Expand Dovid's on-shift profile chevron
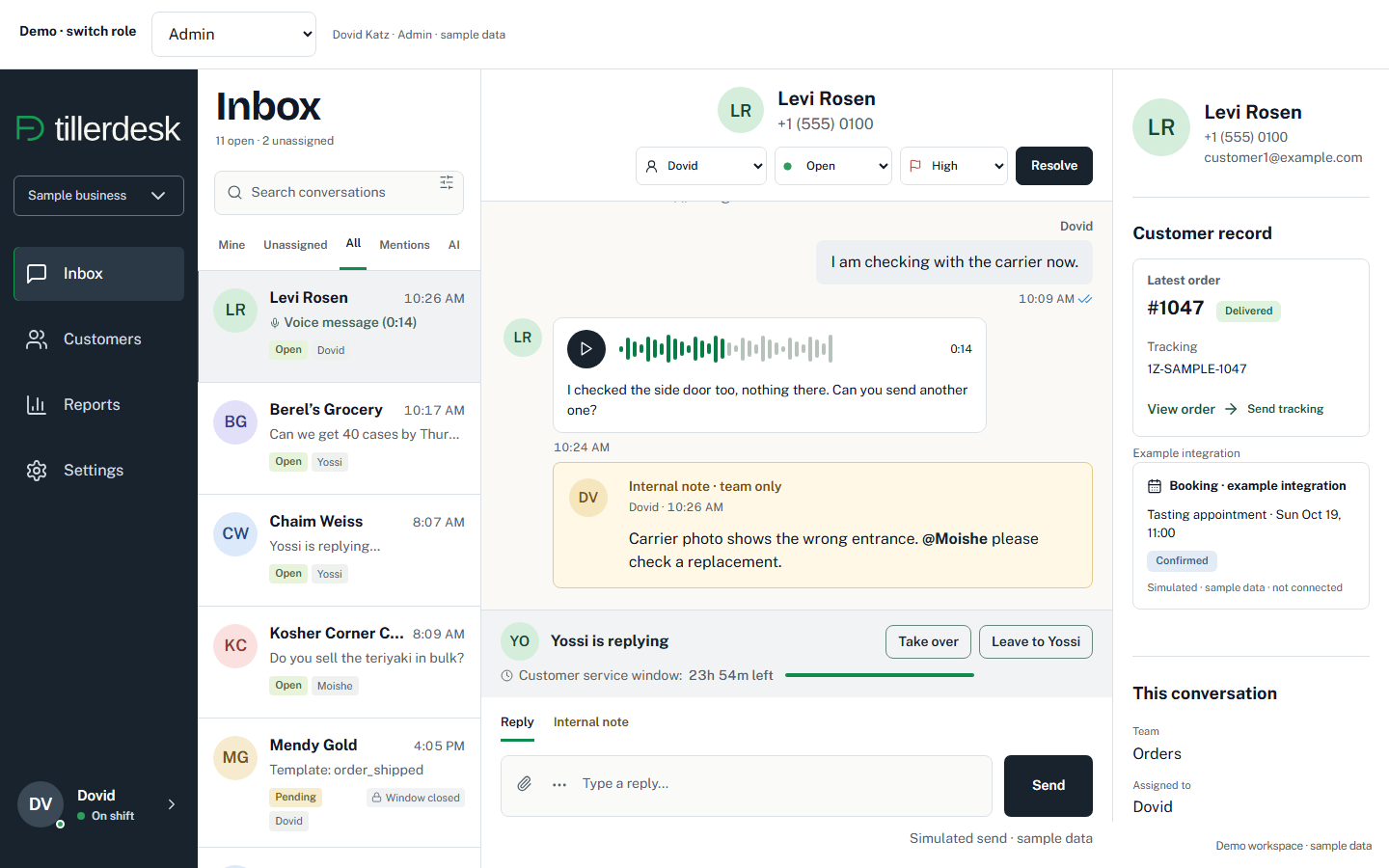The height and width of the screenshot is (868, 1389). (x=172, y=804)
